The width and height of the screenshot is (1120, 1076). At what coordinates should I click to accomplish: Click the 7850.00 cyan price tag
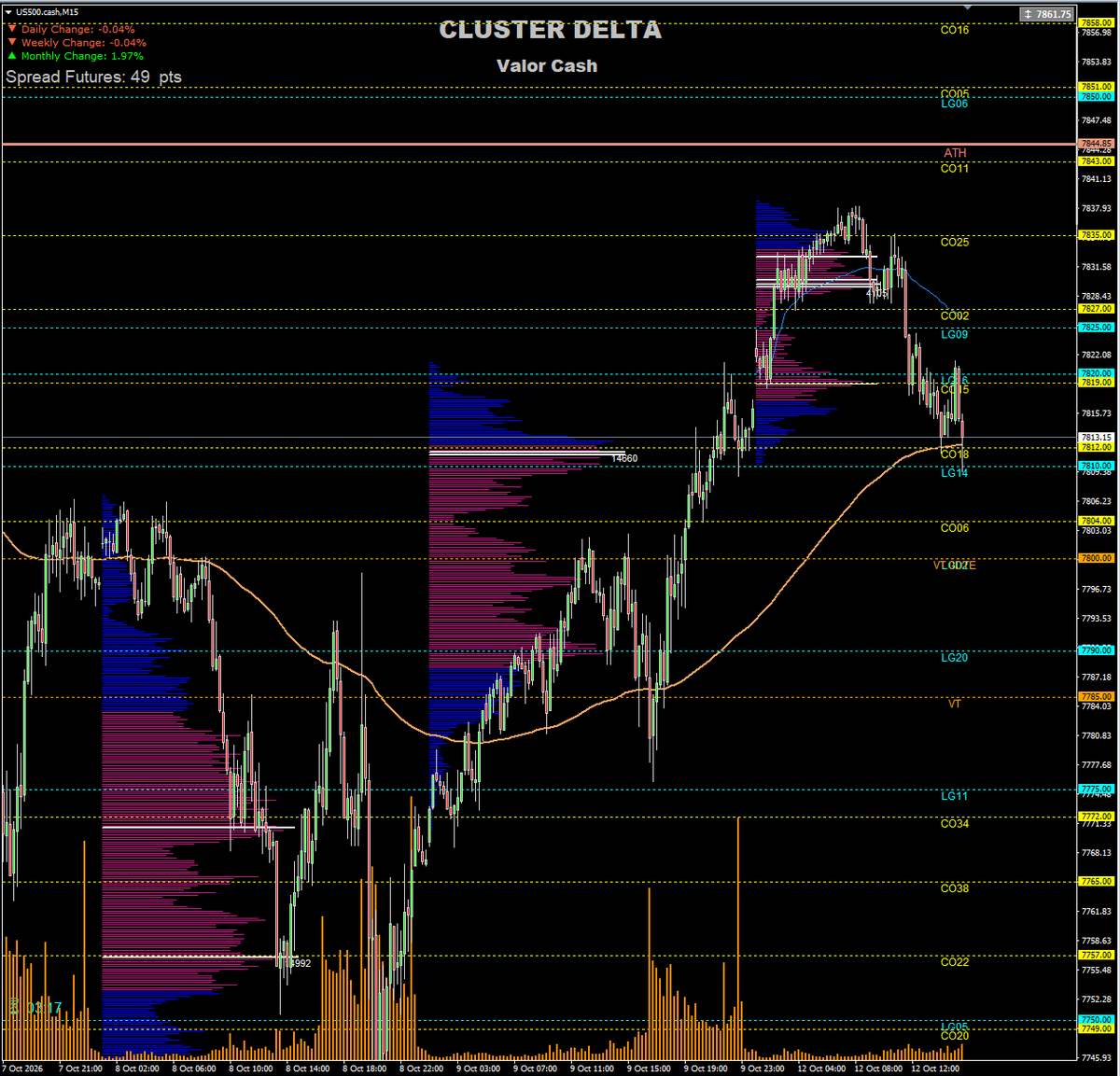pyautogui.click(x=1096, y=96)
